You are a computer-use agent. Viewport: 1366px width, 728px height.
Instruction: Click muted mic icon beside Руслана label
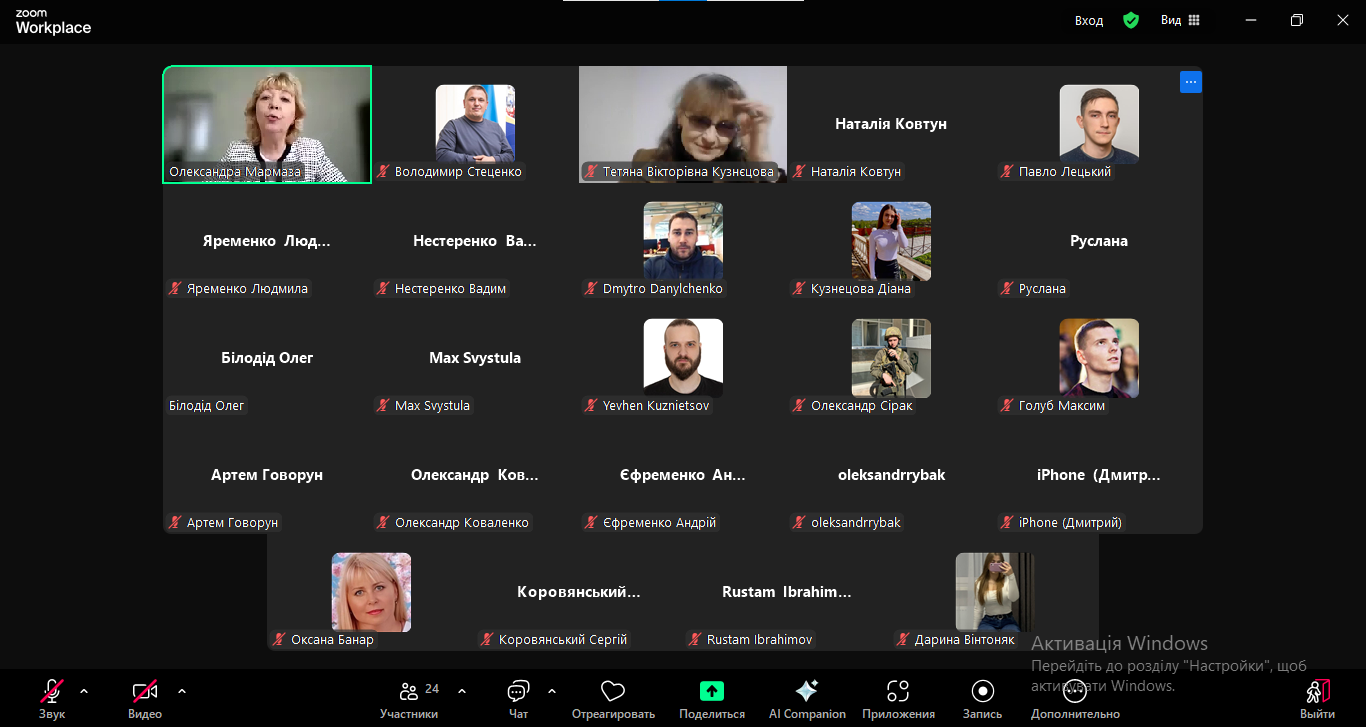(x=1007, y=289)
